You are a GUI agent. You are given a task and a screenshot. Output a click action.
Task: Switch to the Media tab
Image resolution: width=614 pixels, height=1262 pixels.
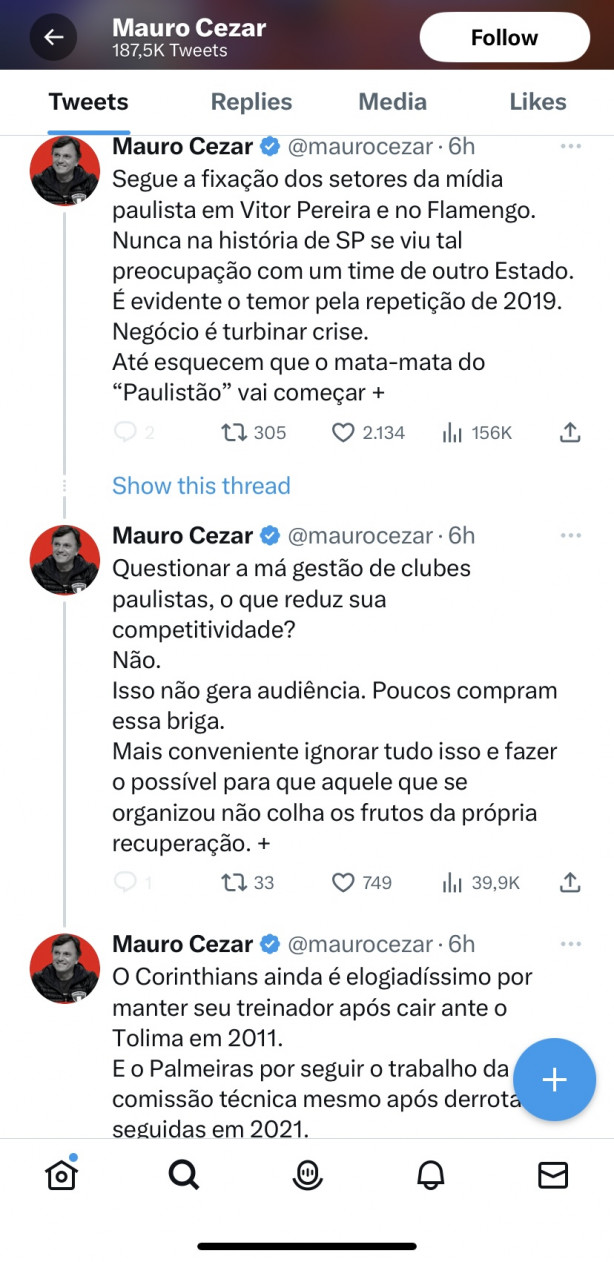pos(392,101)
